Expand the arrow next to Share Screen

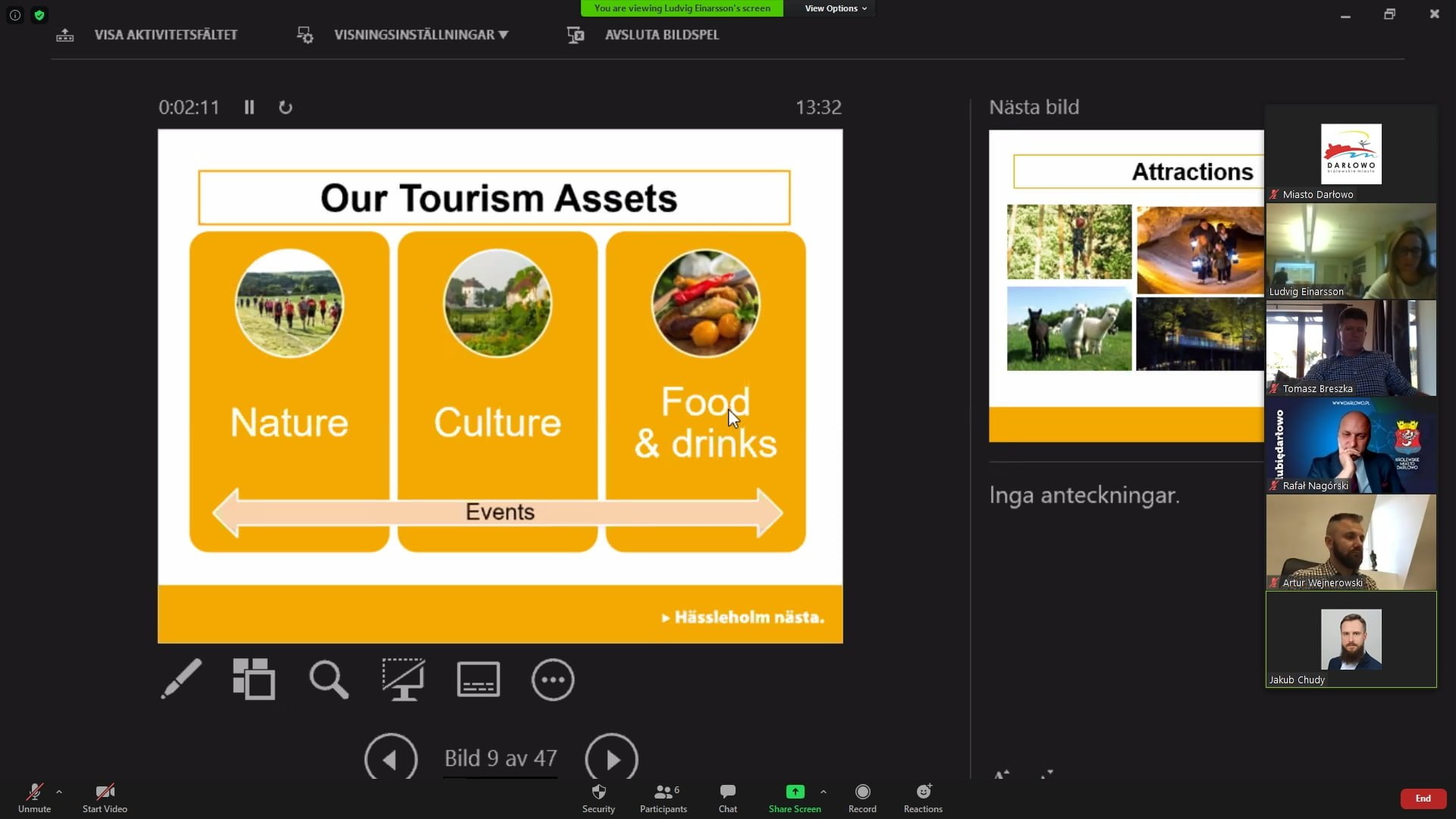pos(824,792)
